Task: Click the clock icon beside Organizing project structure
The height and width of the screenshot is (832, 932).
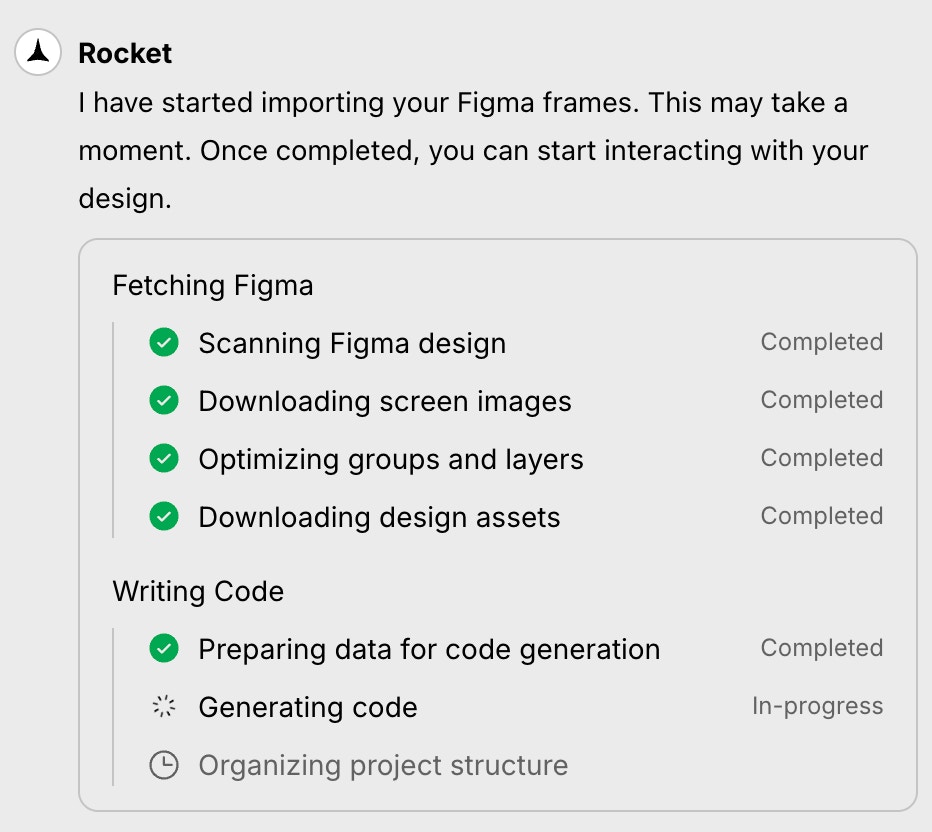Action: [163, 764]
